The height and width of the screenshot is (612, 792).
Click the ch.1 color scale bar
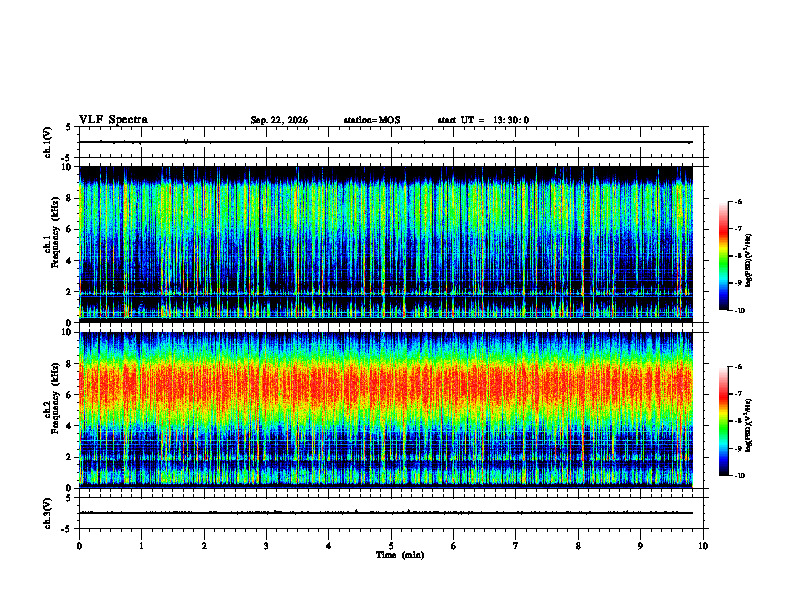724,256
